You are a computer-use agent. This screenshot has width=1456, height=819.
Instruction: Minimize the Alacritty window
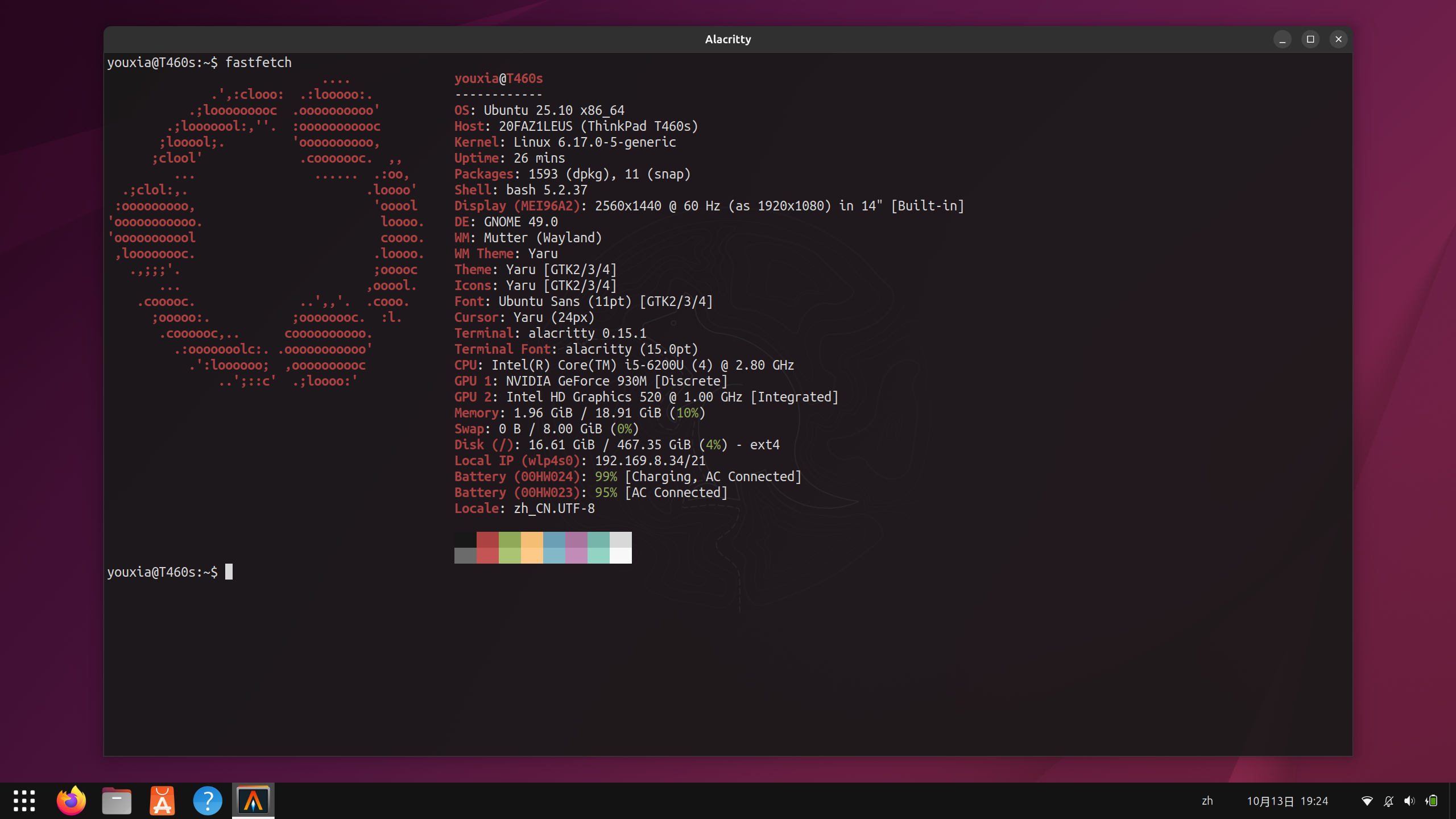[x=1282, y=39]
